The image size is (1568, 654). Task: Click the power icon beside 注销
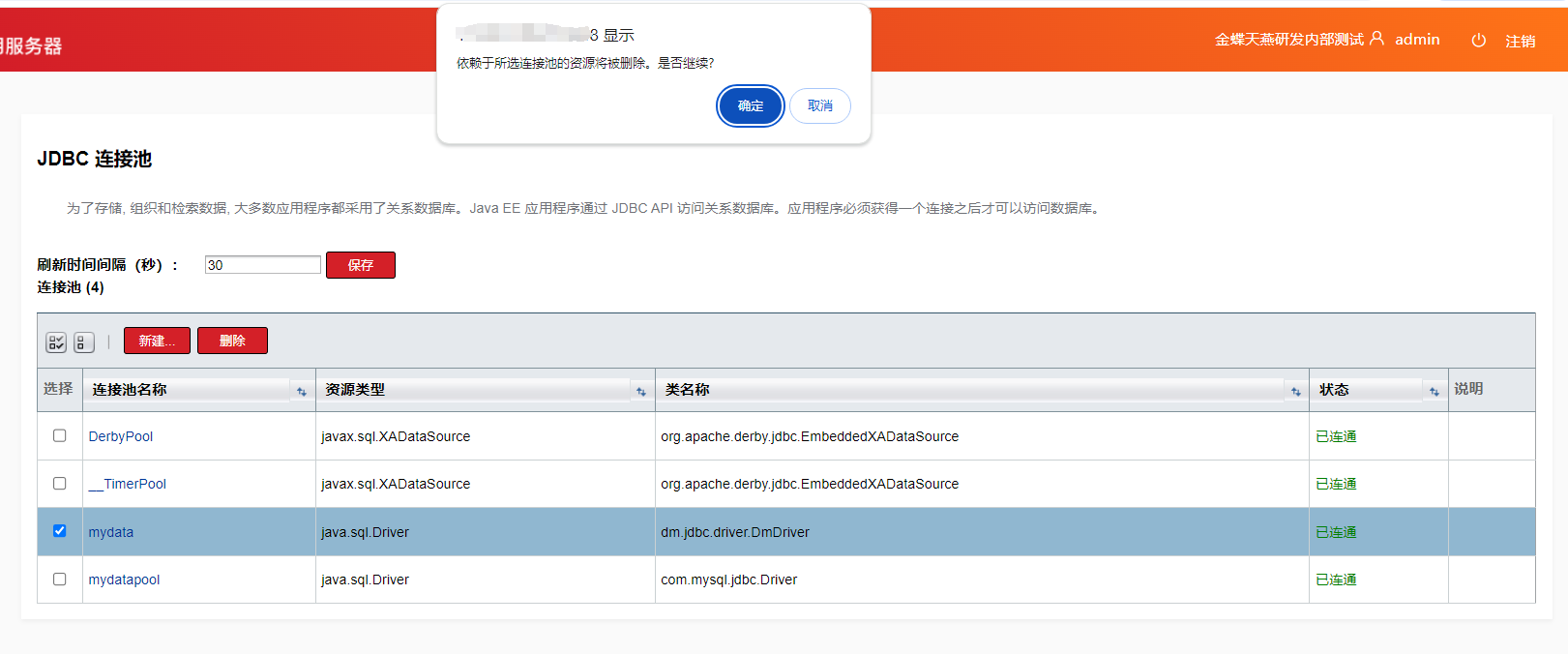(x=1478, y=41)
